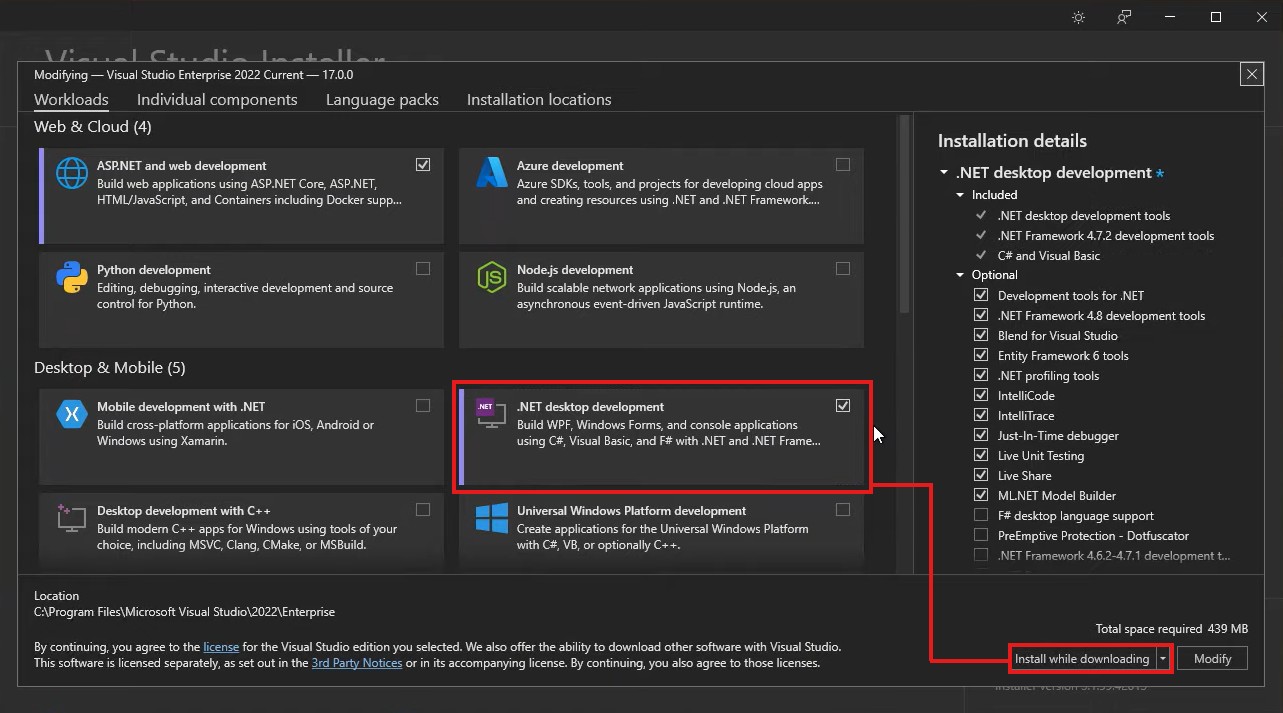This screenshot has width=1283, height=713.
Task: Uncheck Just-In-Time debugger option
Action: pyautogui.click(x=981, y=435)
